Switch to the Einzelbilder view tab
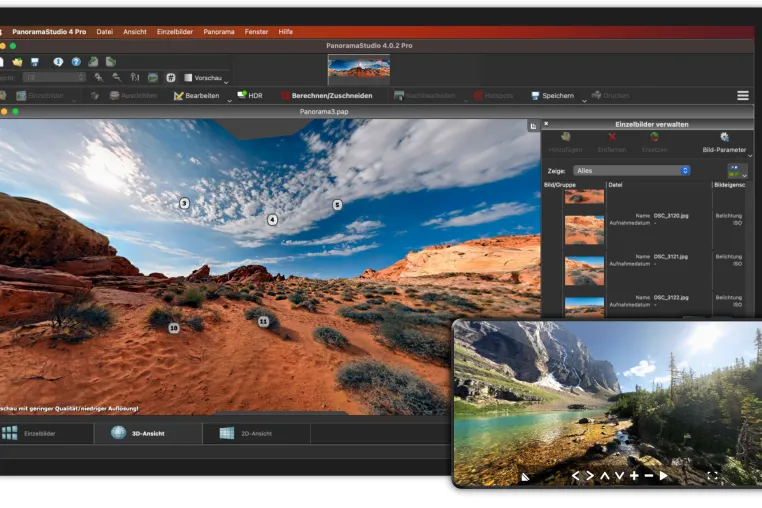 46,433
